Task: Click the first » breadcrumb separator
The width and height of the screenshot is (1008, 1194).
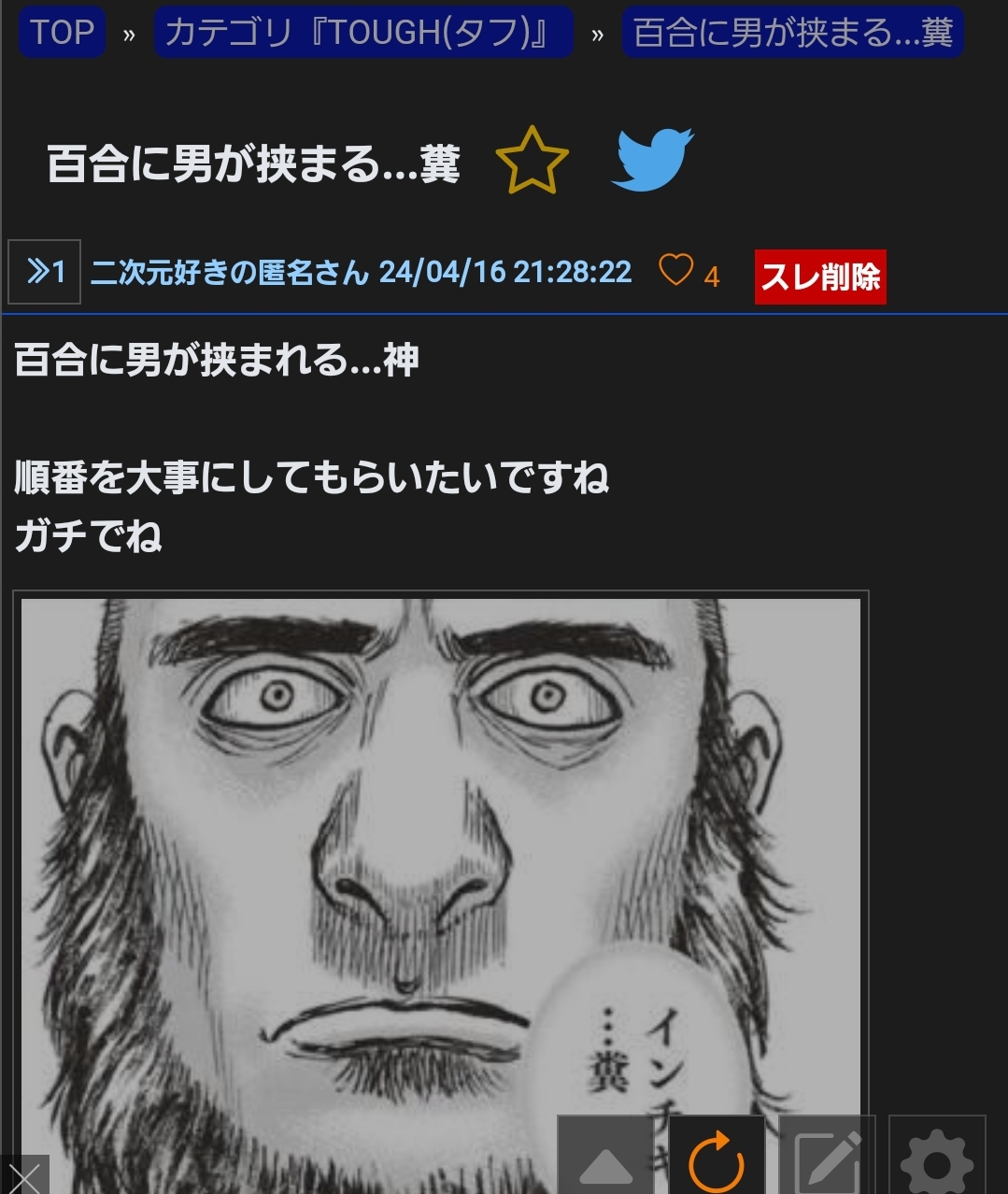Action: [129, 36]
